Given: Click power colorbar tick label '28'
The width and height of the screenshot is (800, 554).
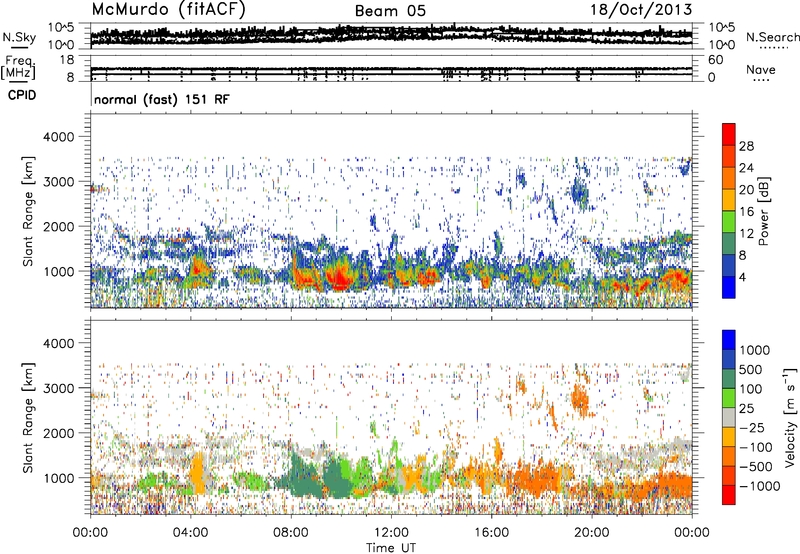Looking at the screenshot, I should (x=746, y=146).
